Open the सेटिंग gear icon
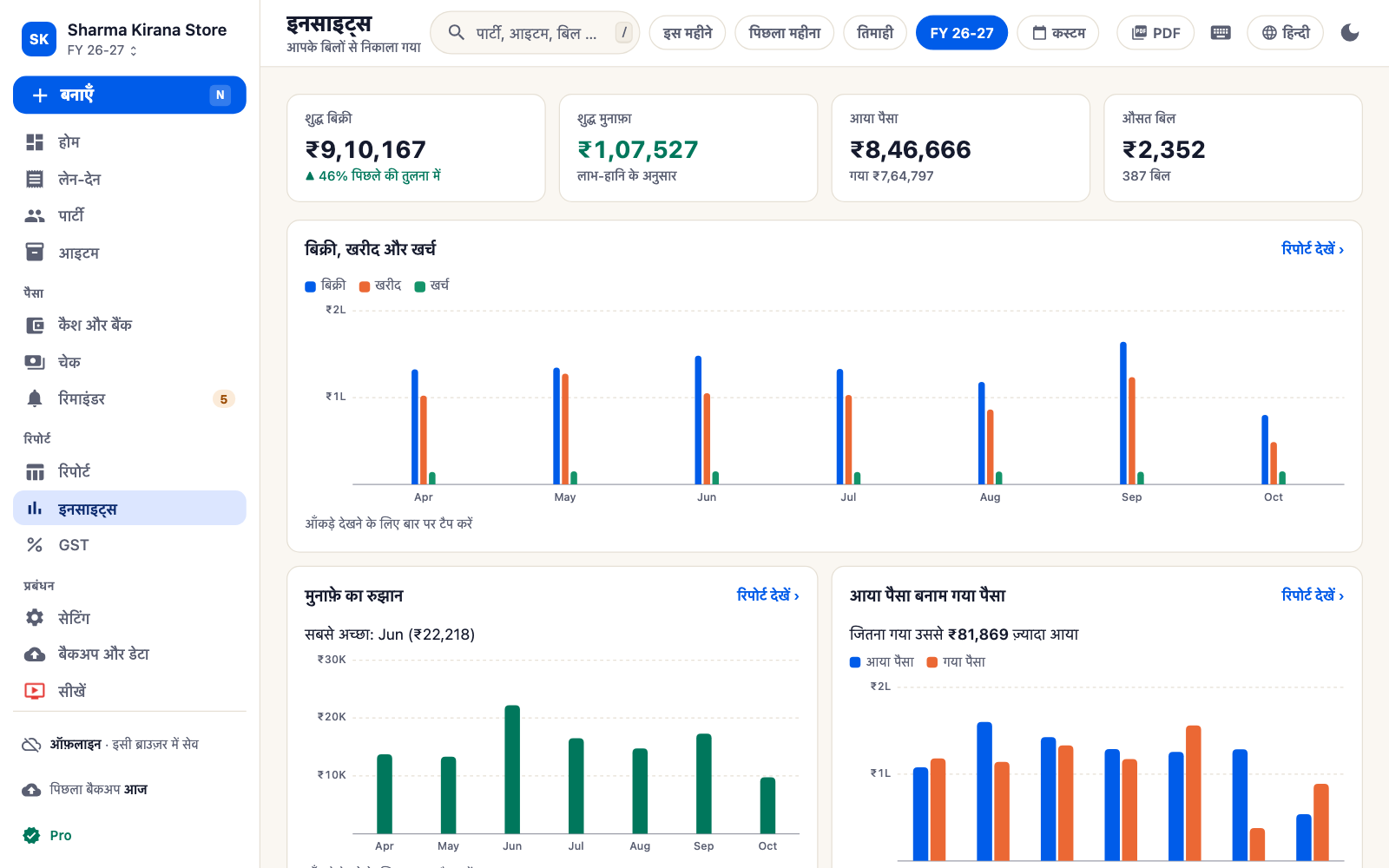 [35, 618]
